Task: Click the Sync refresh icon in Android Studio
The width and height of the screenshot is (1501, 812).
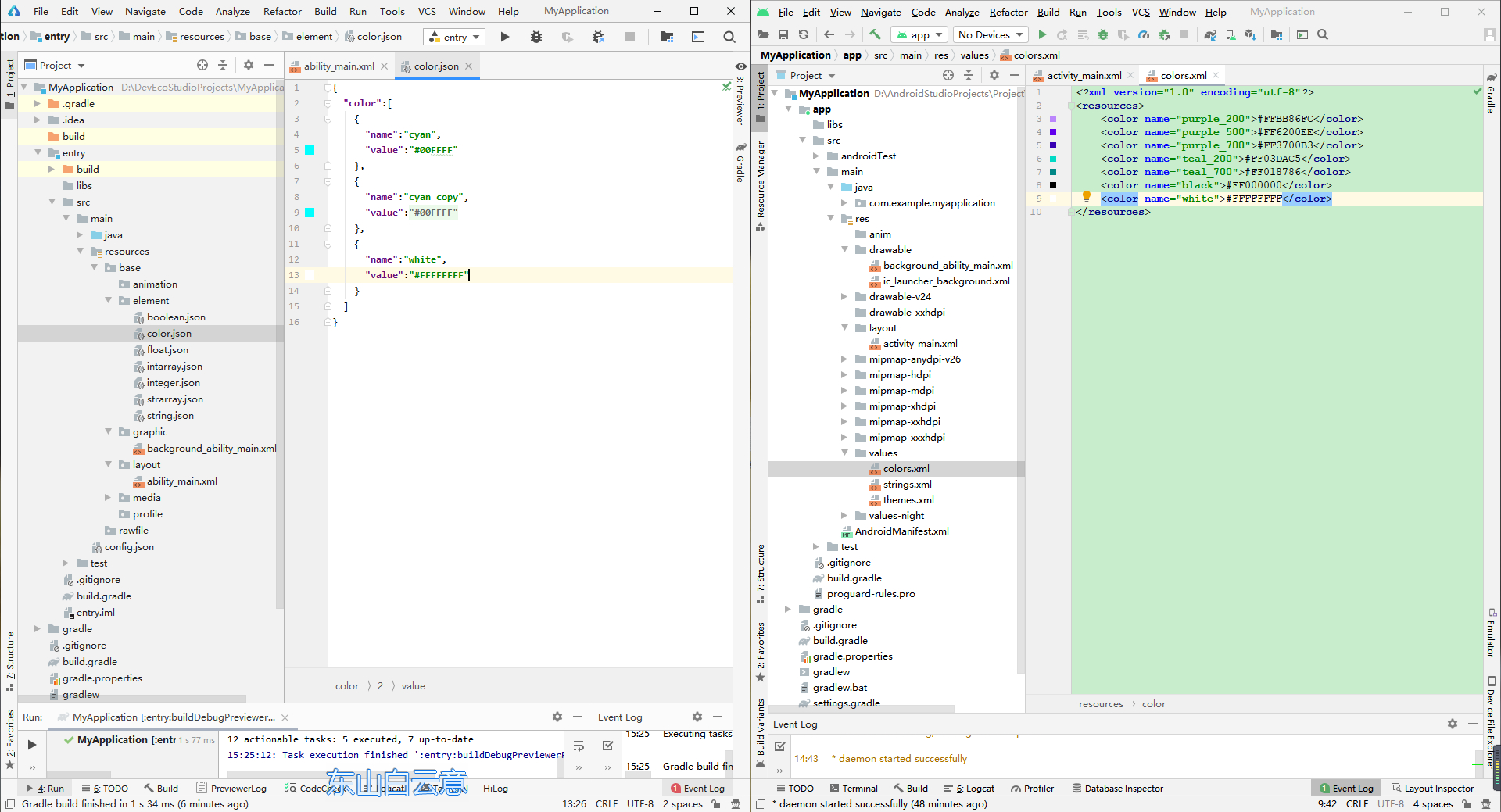Action: tap(803, 34)
